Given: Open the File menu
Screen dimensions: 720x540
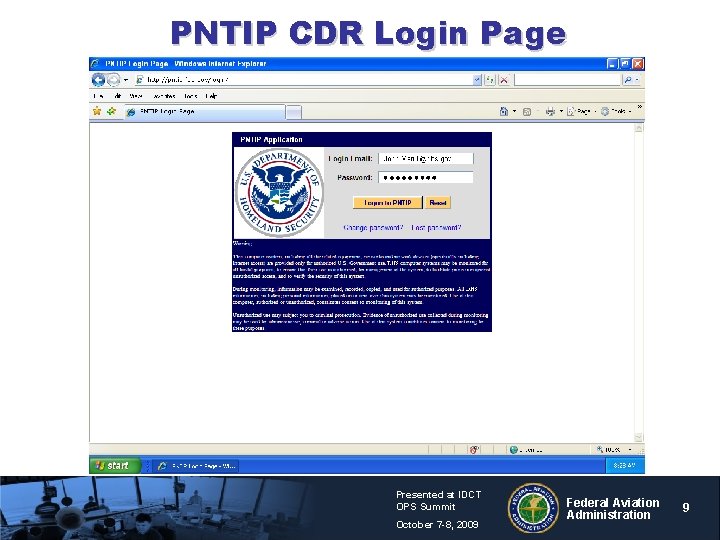Looking at the screenshot, I should tap(98, 96).
